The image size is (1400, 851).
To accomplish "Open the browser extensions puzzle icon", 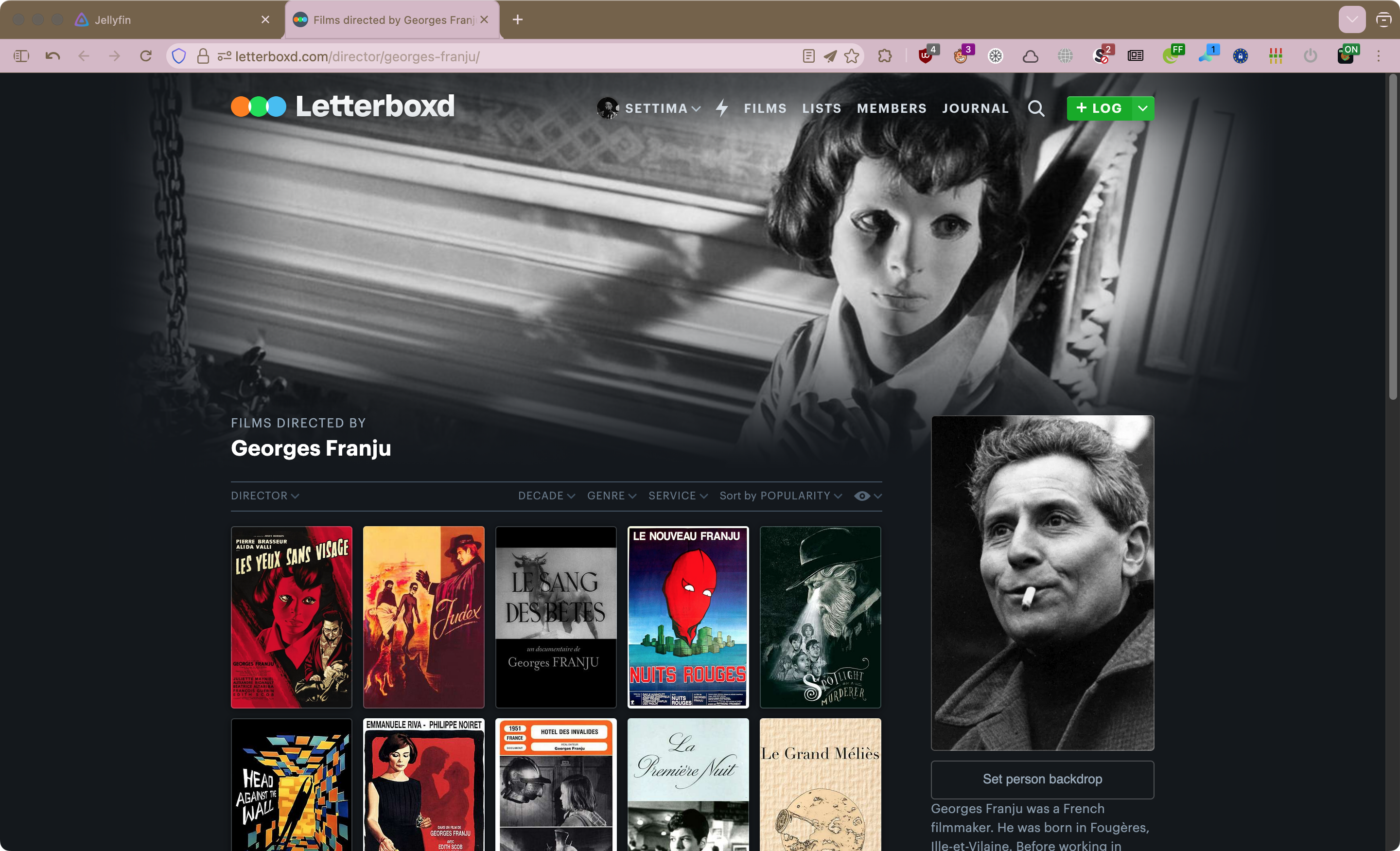I will [x=885, y=56].
